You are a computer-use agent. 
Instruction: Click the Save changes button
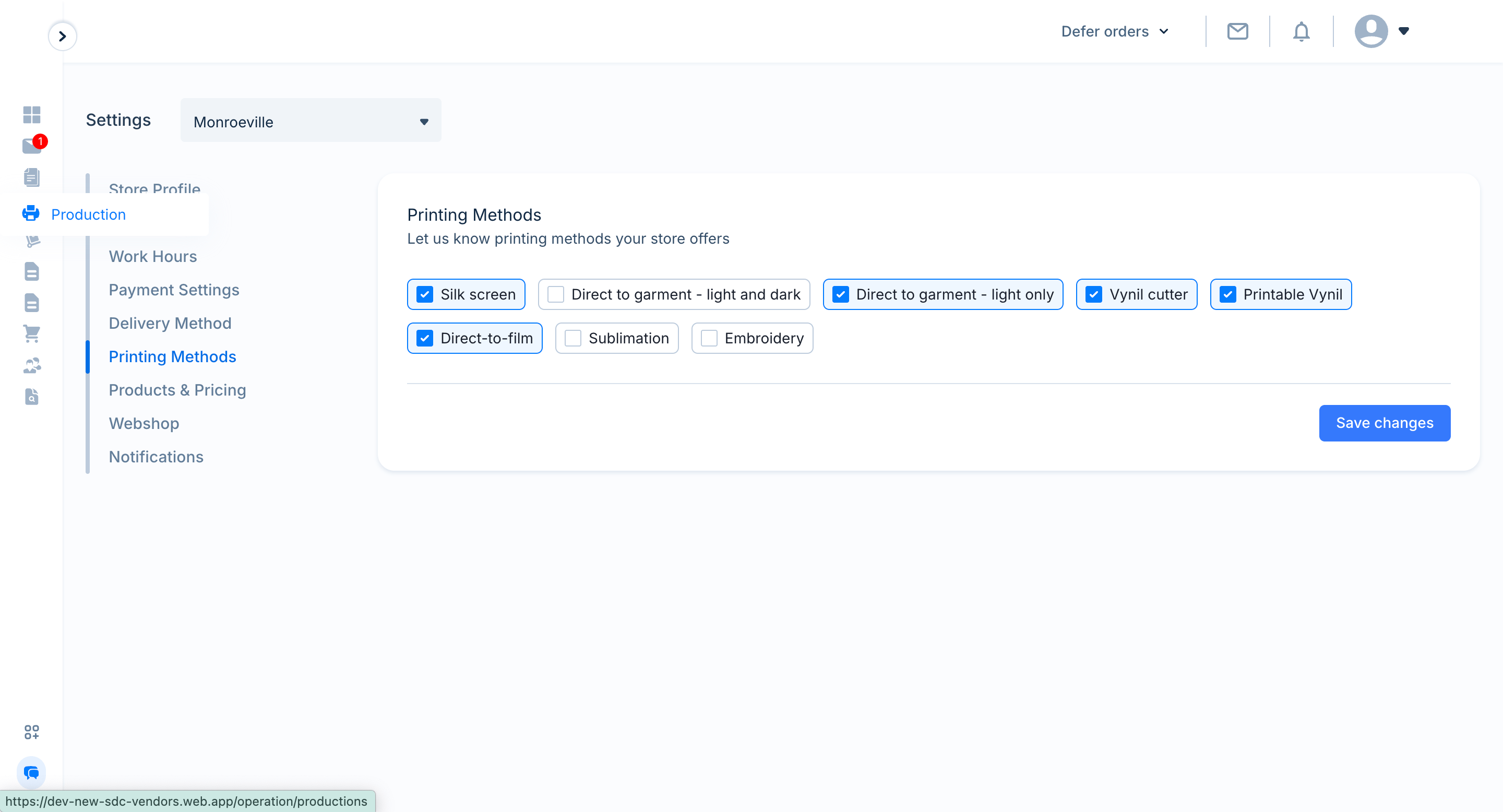click(1385, 423)
